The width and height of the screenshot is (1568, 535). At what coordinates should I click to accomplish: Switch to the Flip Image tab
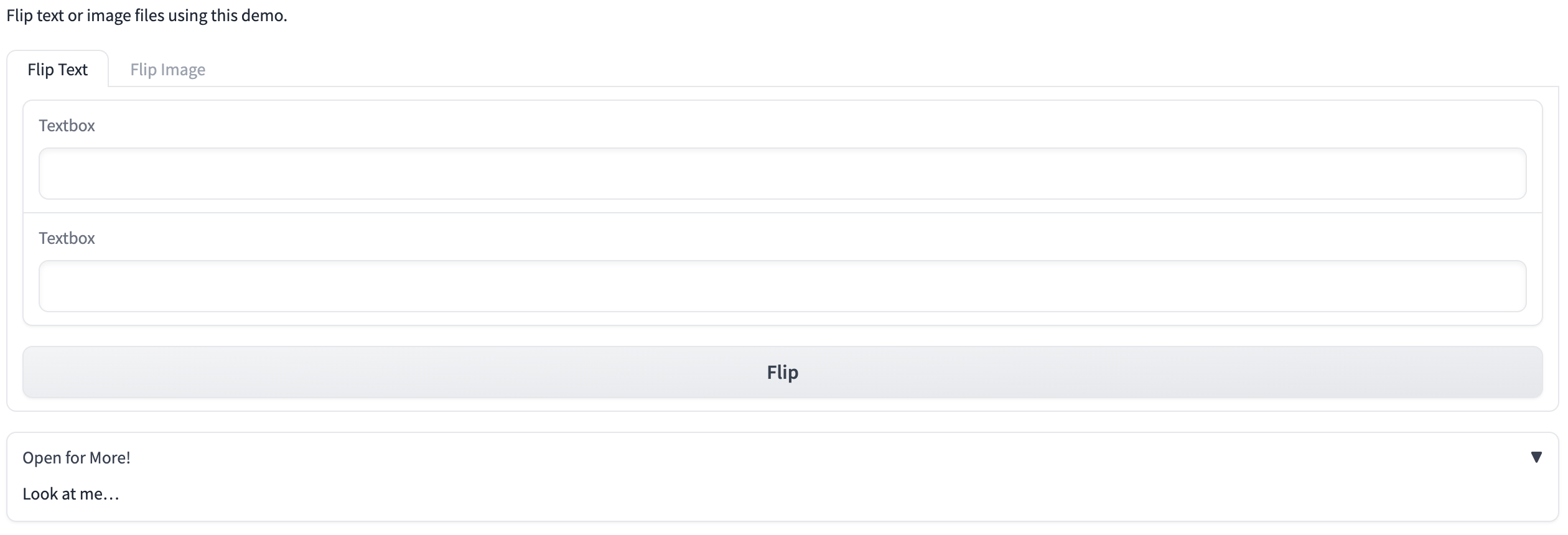tap(167, 70)
